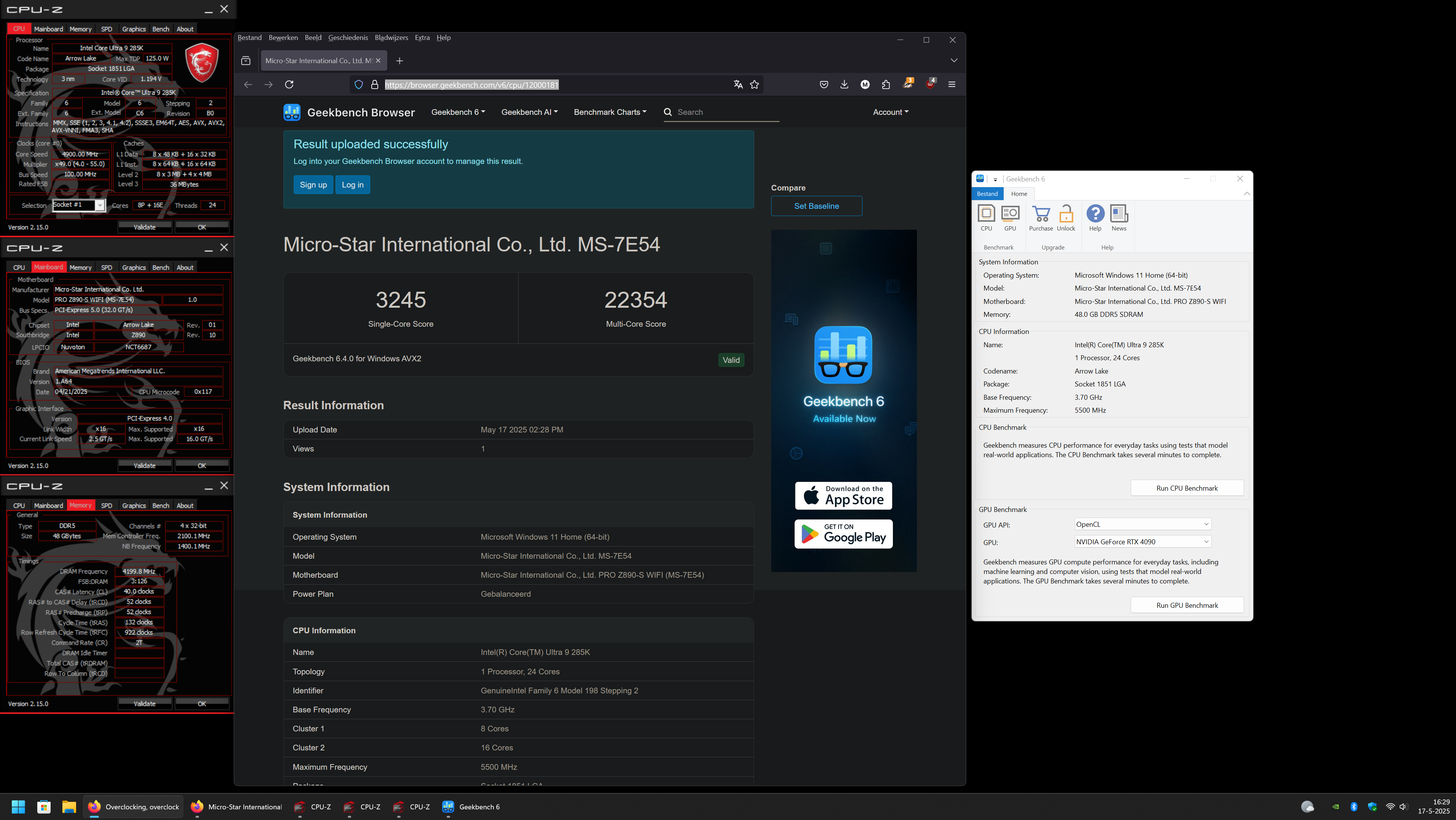Open the News icon in Geekbench 6
The height and width of the screenshot is (820, 1456).
pos(1119,218)
